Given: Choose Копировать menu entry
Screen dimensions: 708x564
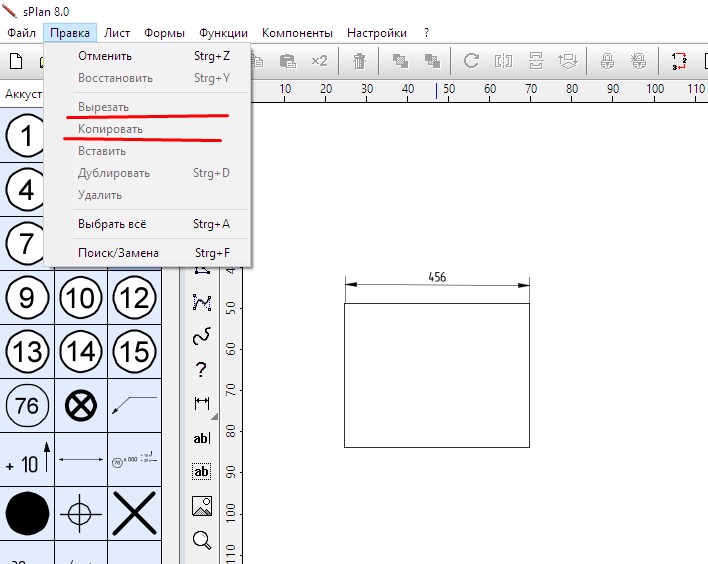Looking at the screenshot, I should point(148,129).
